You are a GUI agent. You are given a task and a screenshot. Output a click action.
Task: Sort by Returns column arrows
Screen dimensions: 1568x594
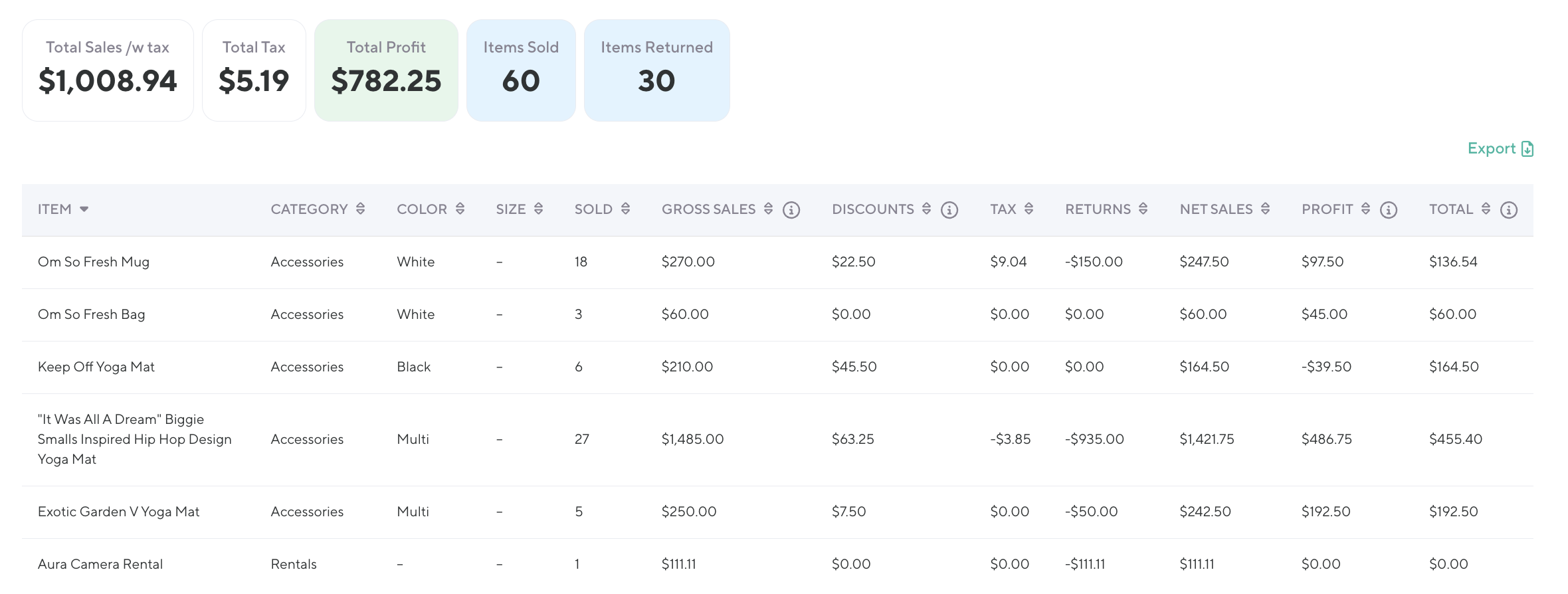(1143, 209)
